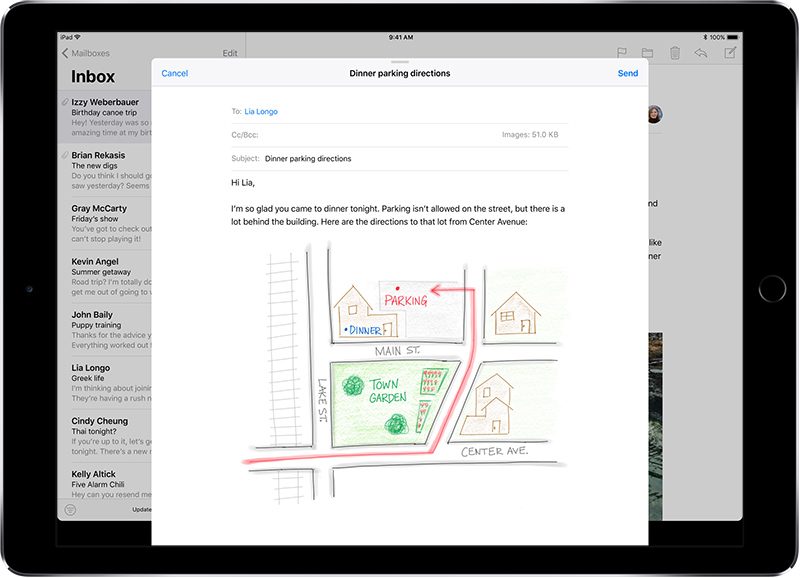The height and width of the screenshot is (578, 800).
Task: Tap the Reply arrow icon
Action: coord(702,53)
